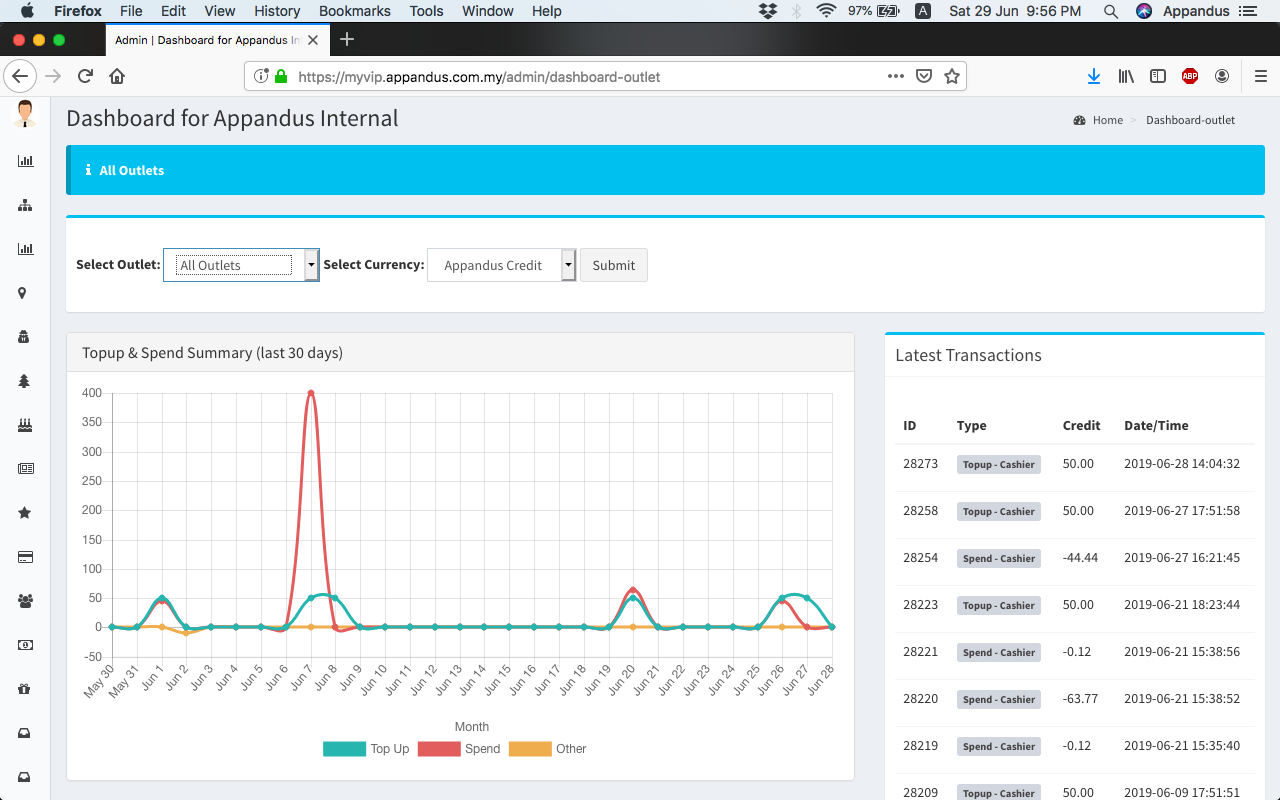Click the Adblock Plus ABP icon

(x=1190, y=76)
